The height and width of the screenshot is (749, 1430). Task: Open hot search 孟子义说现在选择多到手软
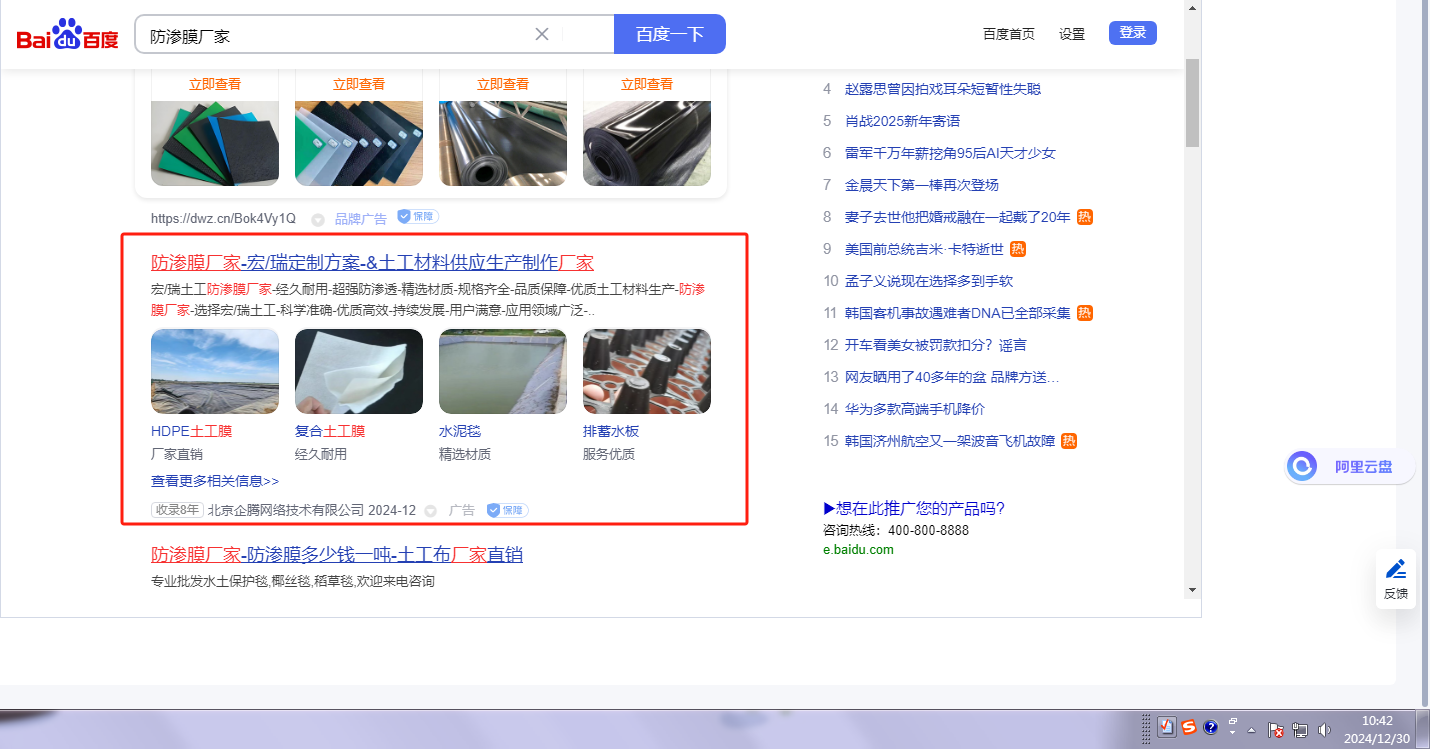[929, 281]
